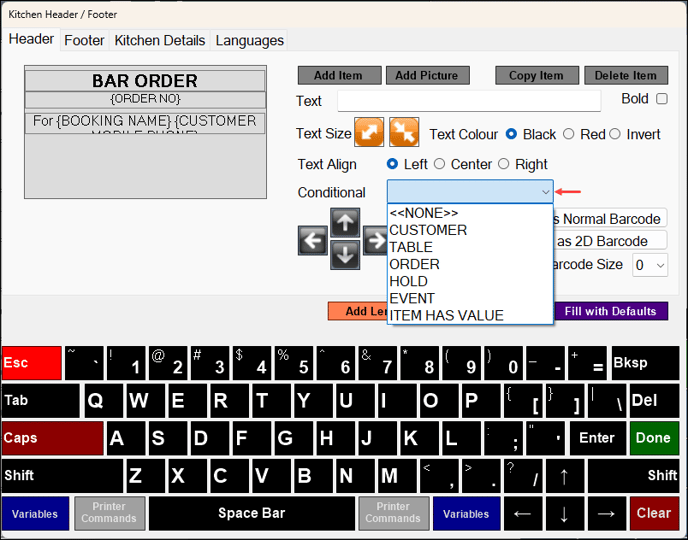Choose Center text alignment
688x540 pixels.
click(439, 164)
